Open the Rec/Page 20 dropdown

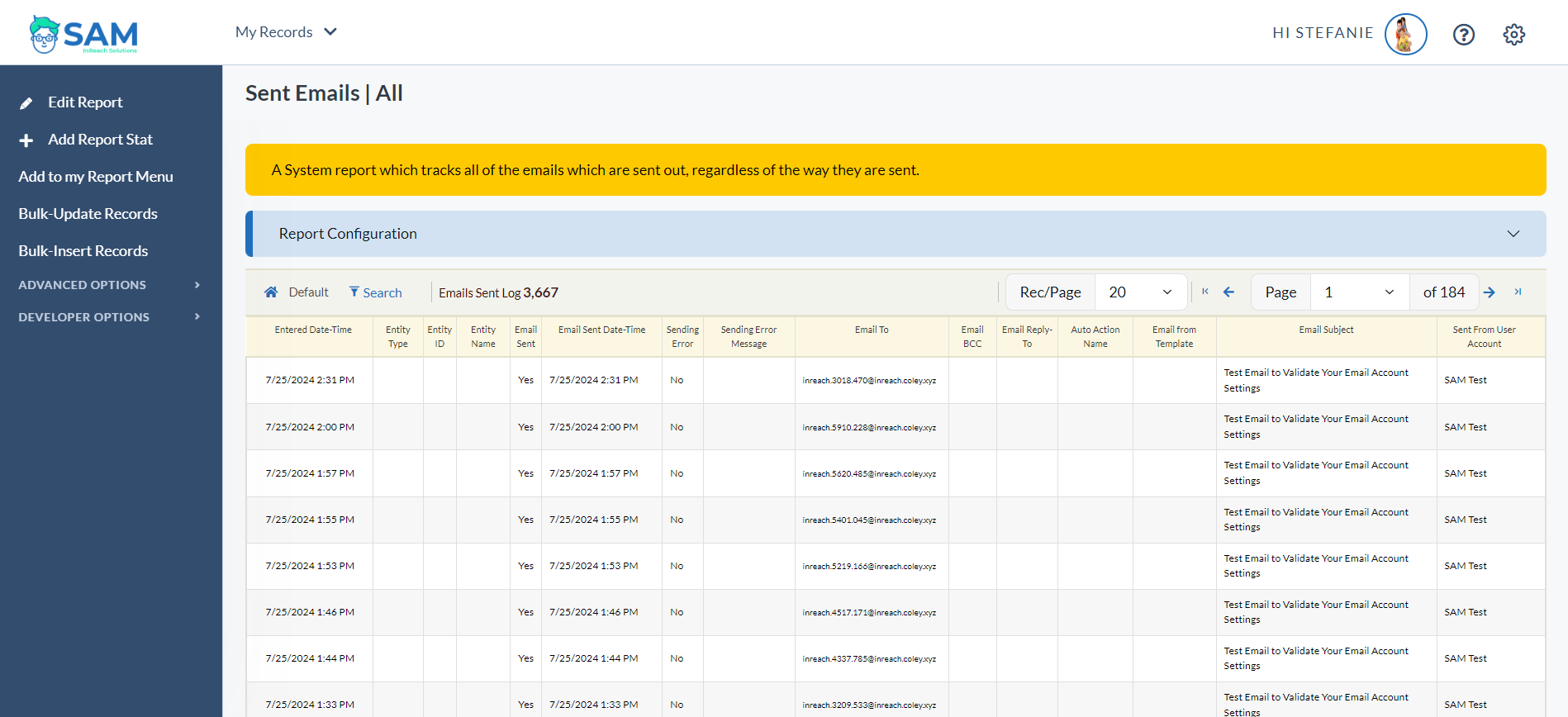[1140, 292]
